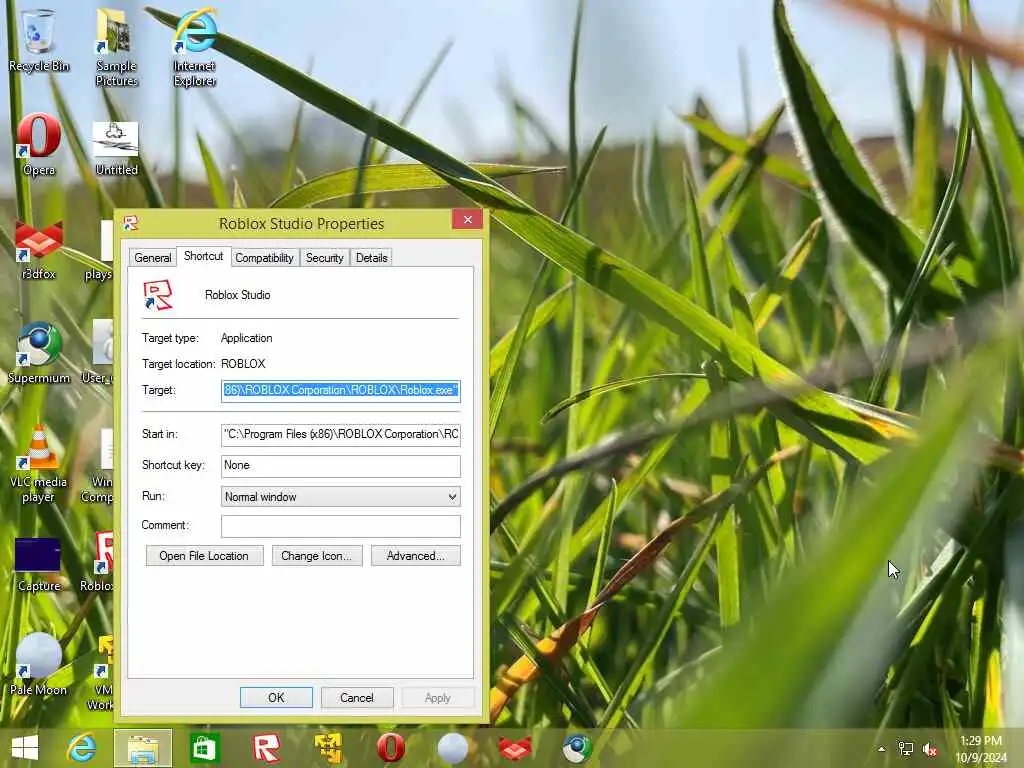Open the muted volume tray icon
The height and width of the screenshot is (768, 1024).
pos(931,750)
